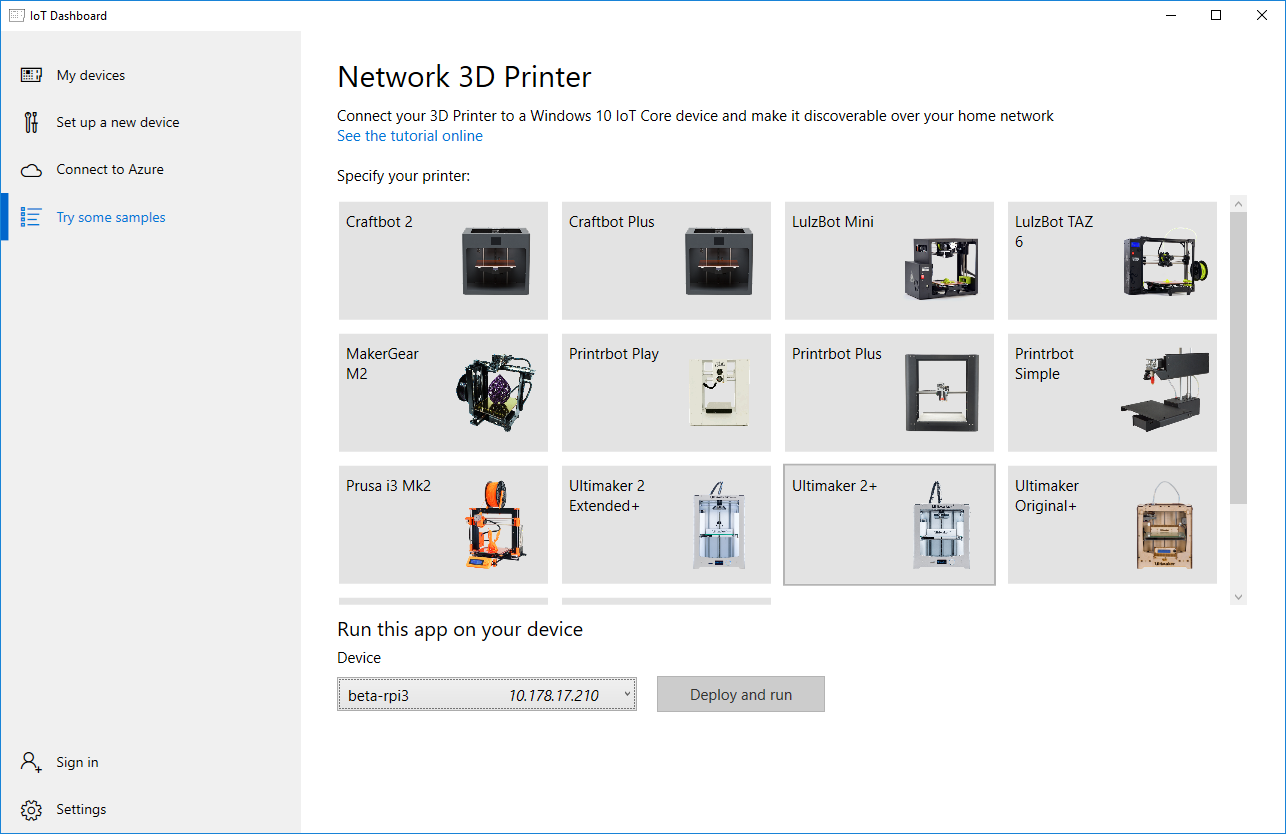Image resolution: width=1286 pixels, height=834 pixels.
Task: Click the Run this app on your device heading
Action: click(460, 629)
